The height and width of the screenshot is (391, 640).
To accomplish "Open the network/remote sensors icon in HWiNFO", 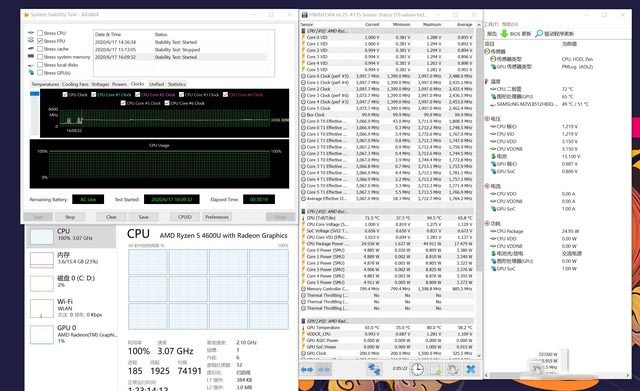I will (x=374, y=369).
